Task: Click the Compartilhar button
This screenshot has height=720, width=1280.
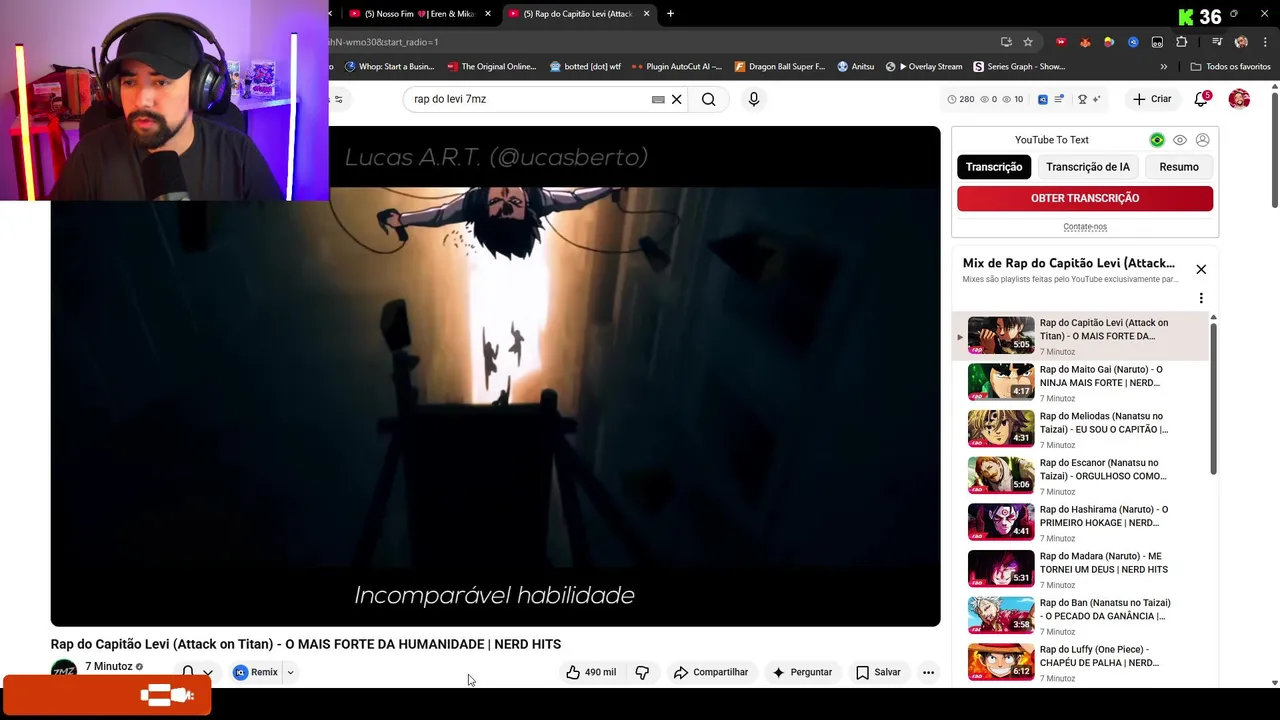Action: point(711,672)
